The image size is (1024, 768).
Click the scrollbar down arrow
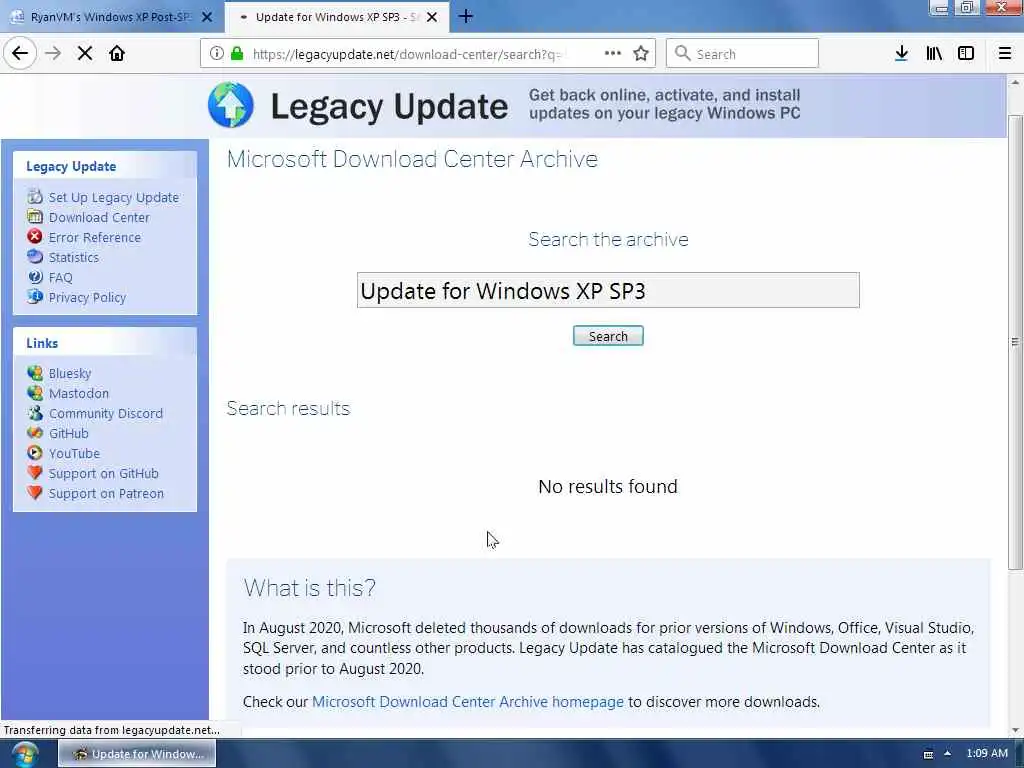[1015, 730]
